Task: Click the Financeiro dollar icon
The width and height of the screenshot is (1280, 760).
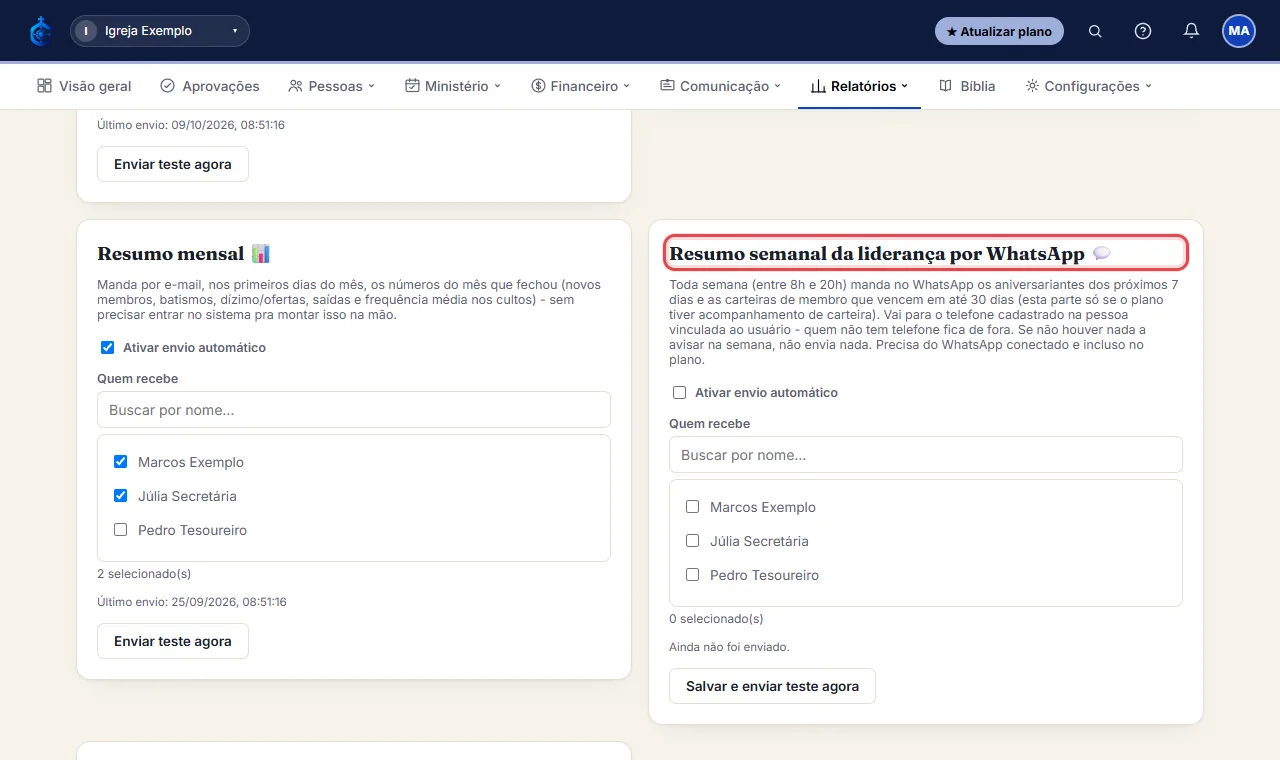Action: 538,86
